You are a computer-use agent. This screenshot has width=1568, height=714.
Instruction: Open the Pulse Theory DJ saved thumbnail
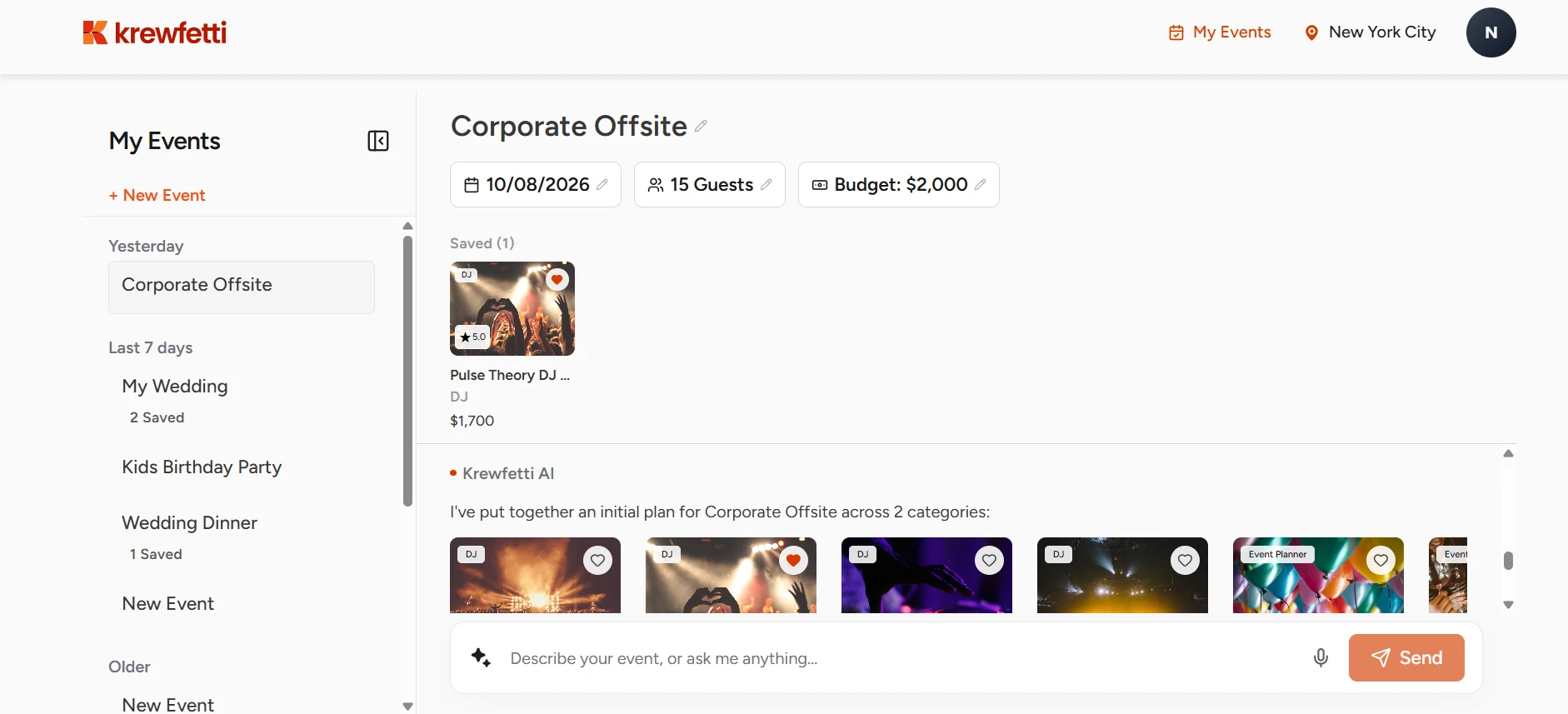click(512, 309)
